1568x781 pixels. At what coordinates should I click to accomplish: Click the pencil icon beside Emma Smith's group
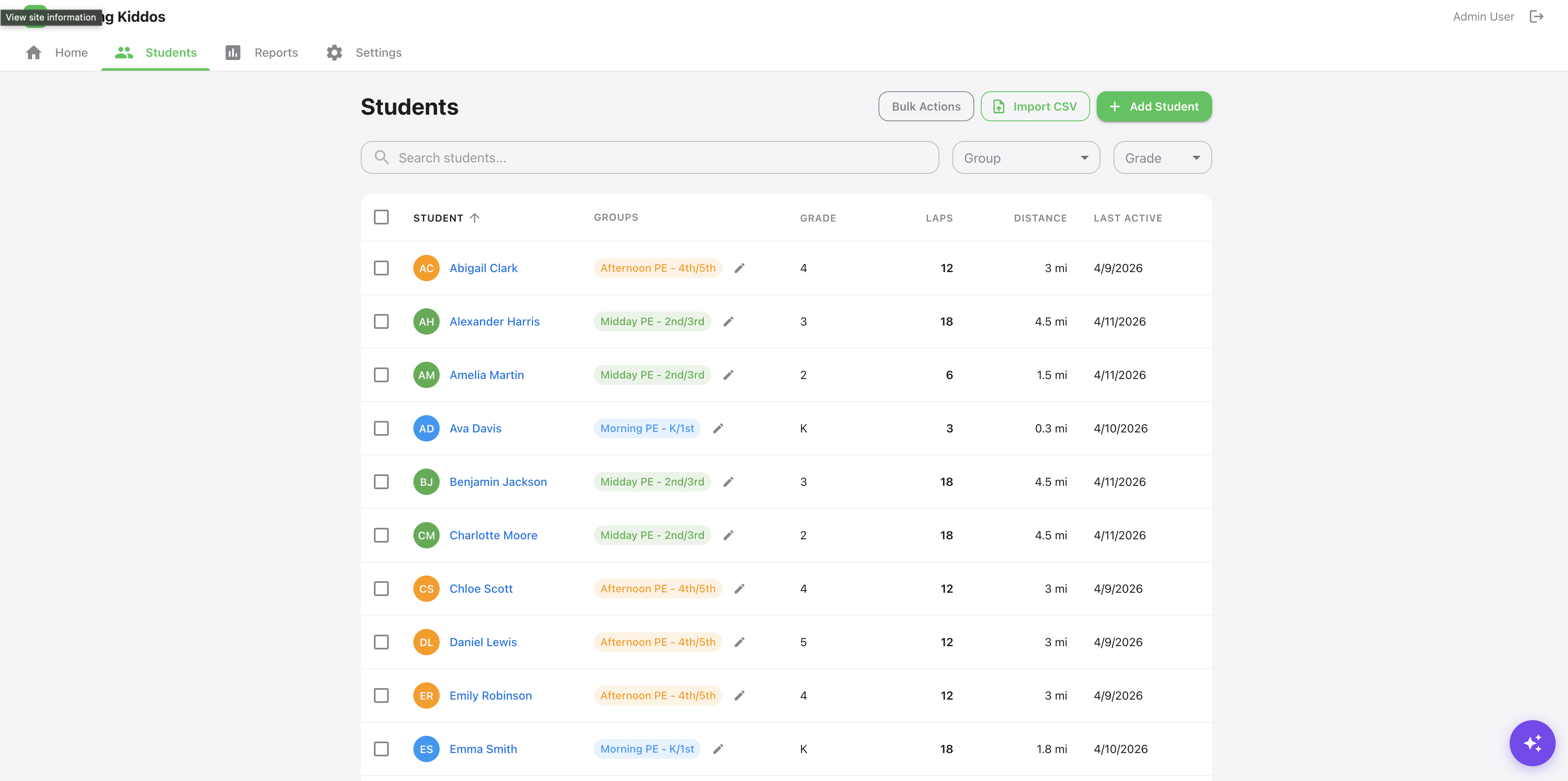point(718,749)
